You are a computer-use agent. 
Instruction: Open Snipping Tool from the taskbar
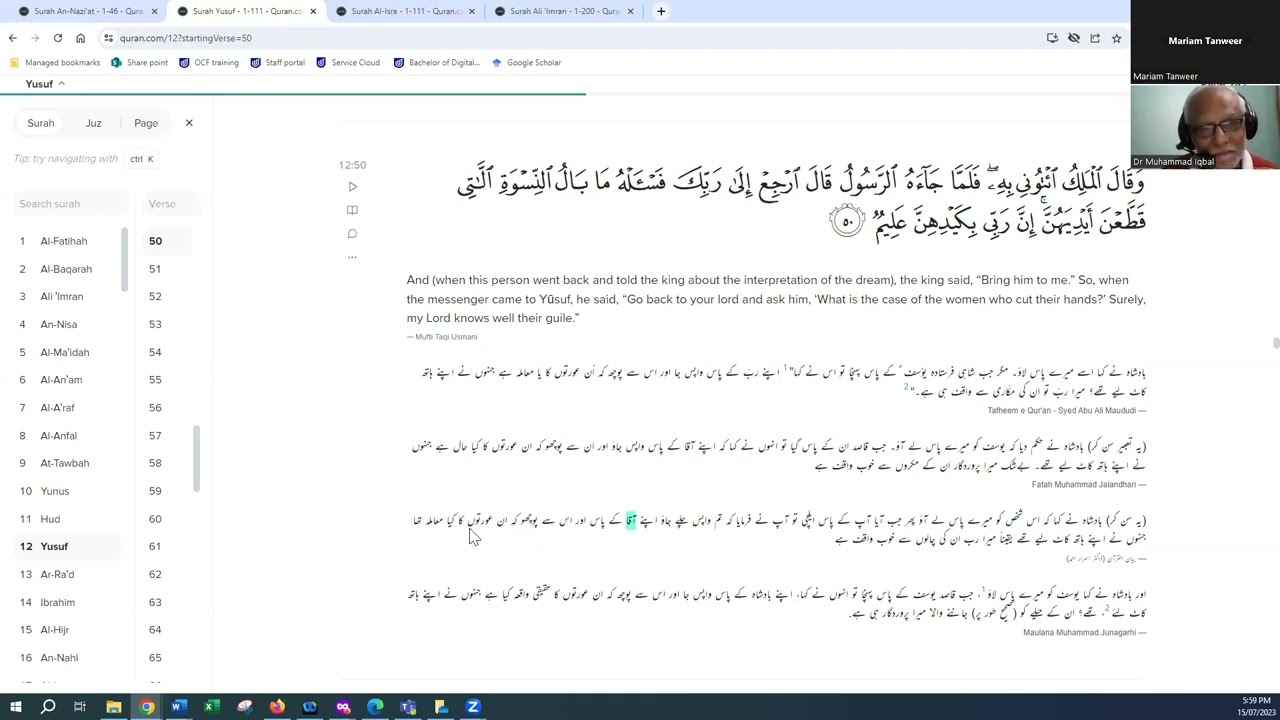click(244, 707)
